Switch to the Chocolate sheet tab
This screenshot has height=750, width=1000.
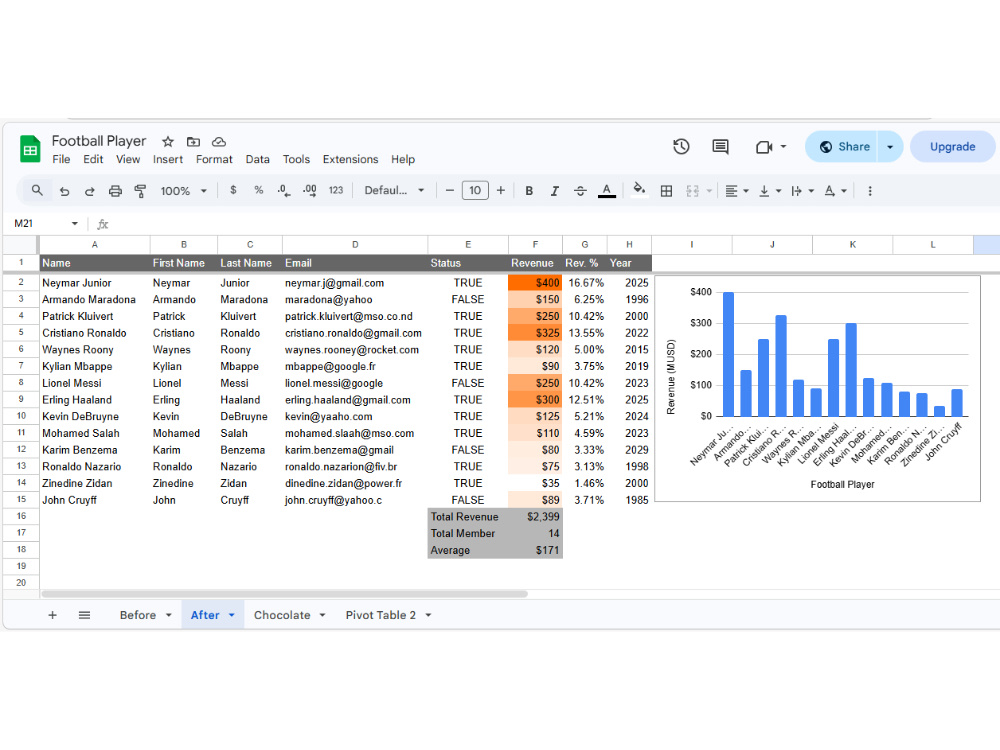pos(282,615)
